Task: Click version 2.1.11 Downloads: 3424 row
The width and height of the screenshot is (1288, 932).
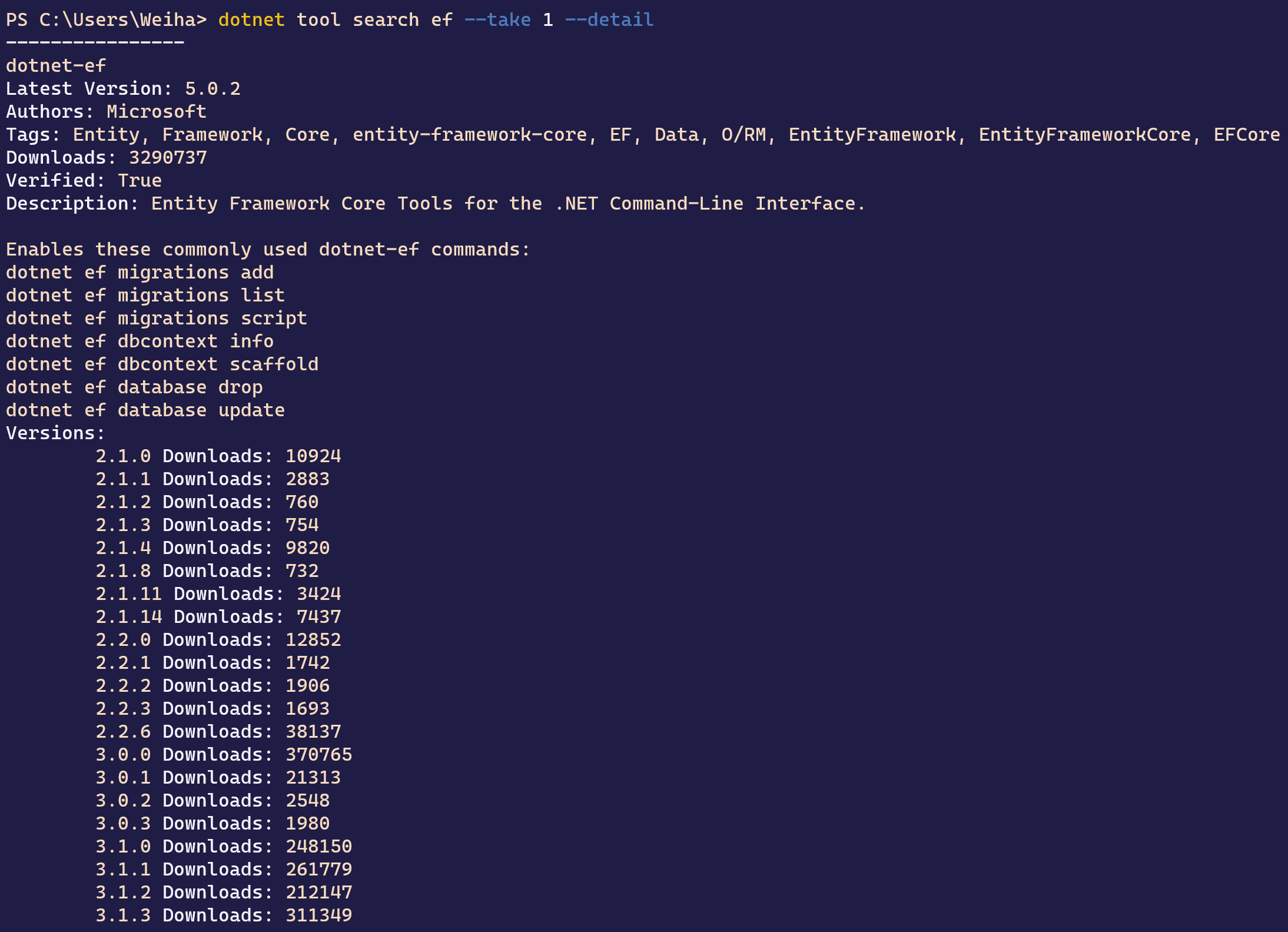Action: click(x=218, y=593)
